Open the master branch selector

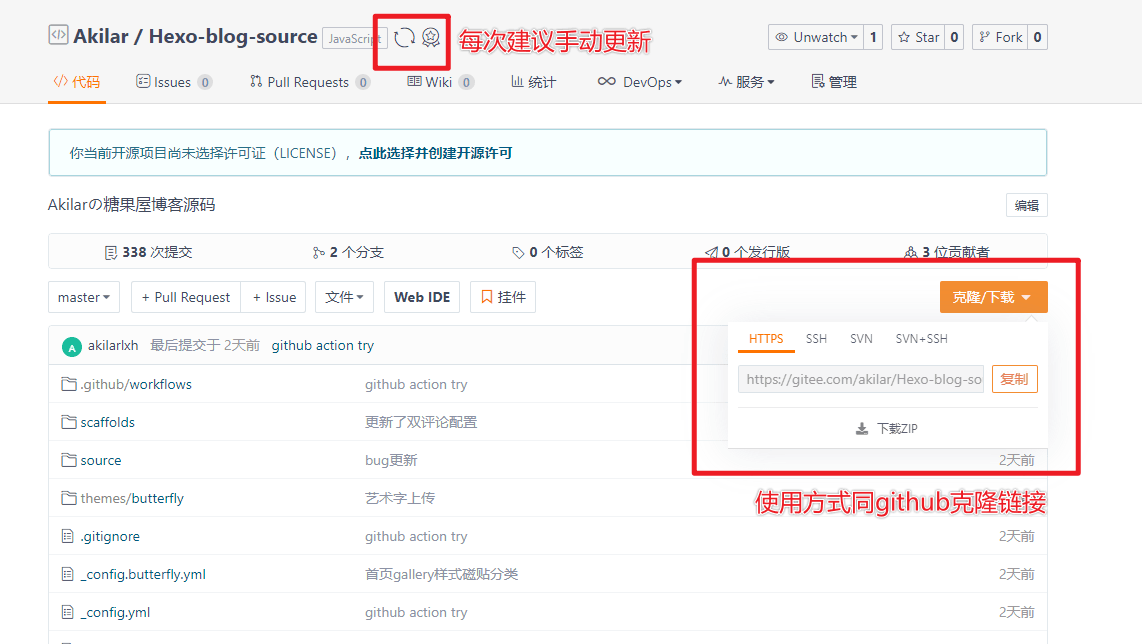pyautogui.click(x=84, y=297)
